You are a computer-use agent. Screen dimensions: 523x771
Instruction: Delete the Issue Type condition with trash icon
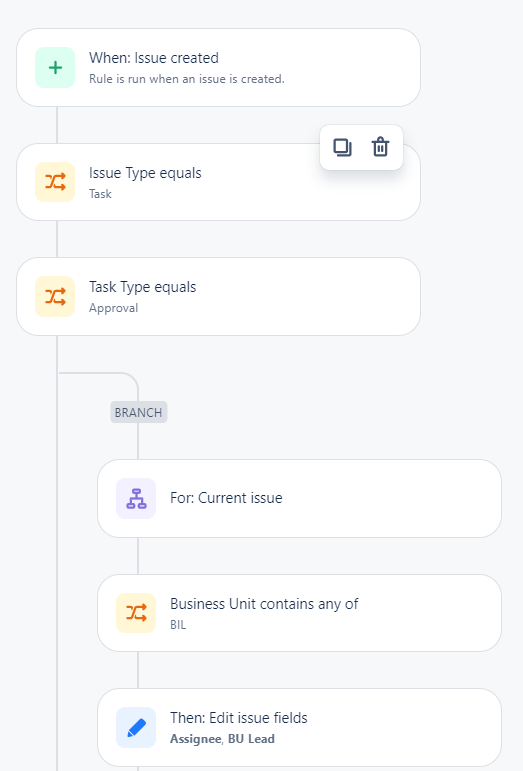[380, 147]
